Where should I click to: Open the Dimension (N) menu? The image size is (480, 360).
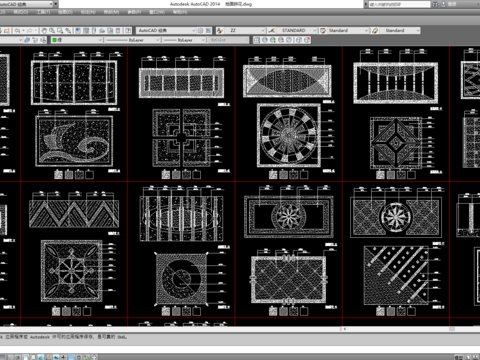(x=88, y=12)
